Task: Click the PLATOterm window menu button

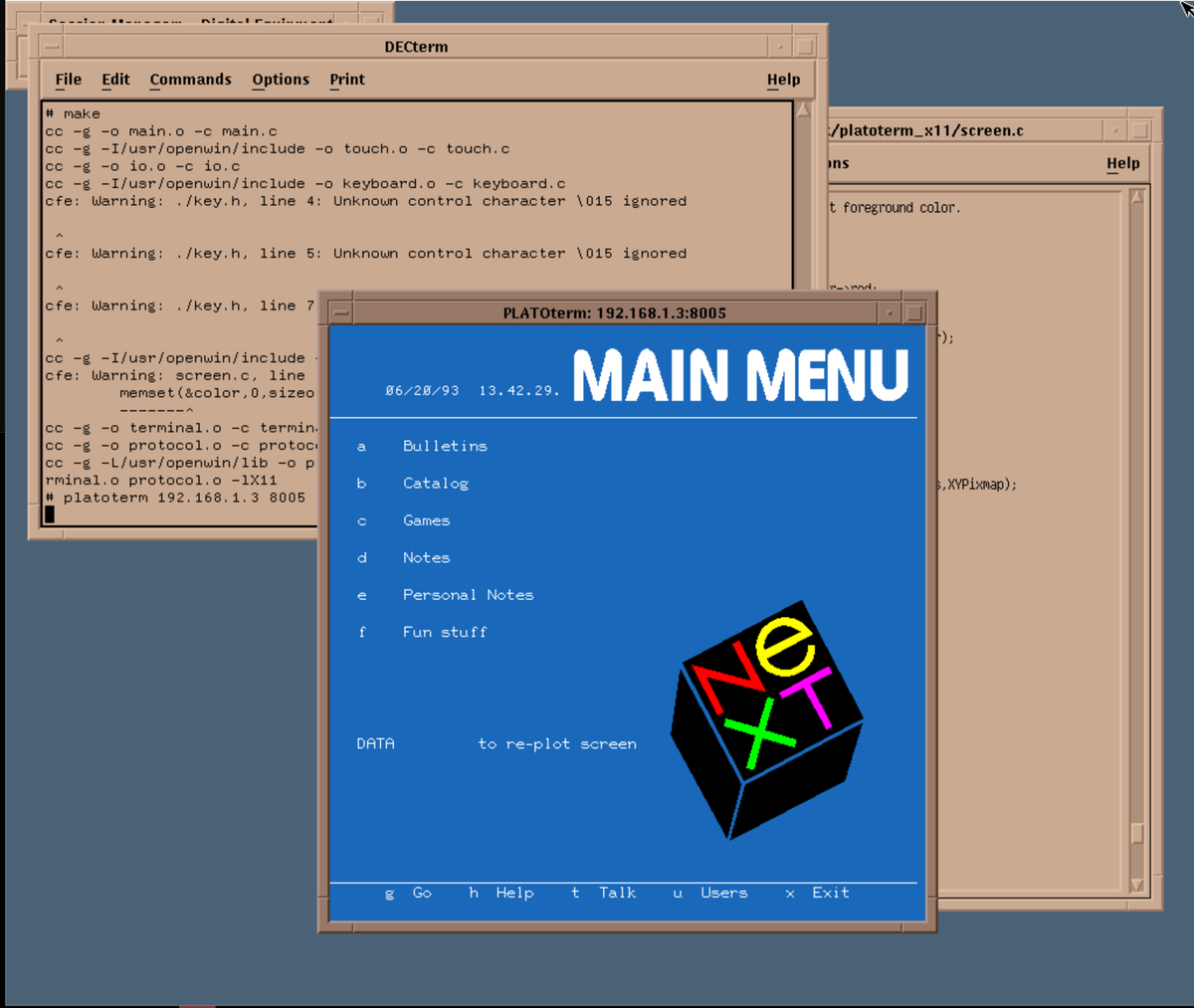Action: [x=341, y=312]
